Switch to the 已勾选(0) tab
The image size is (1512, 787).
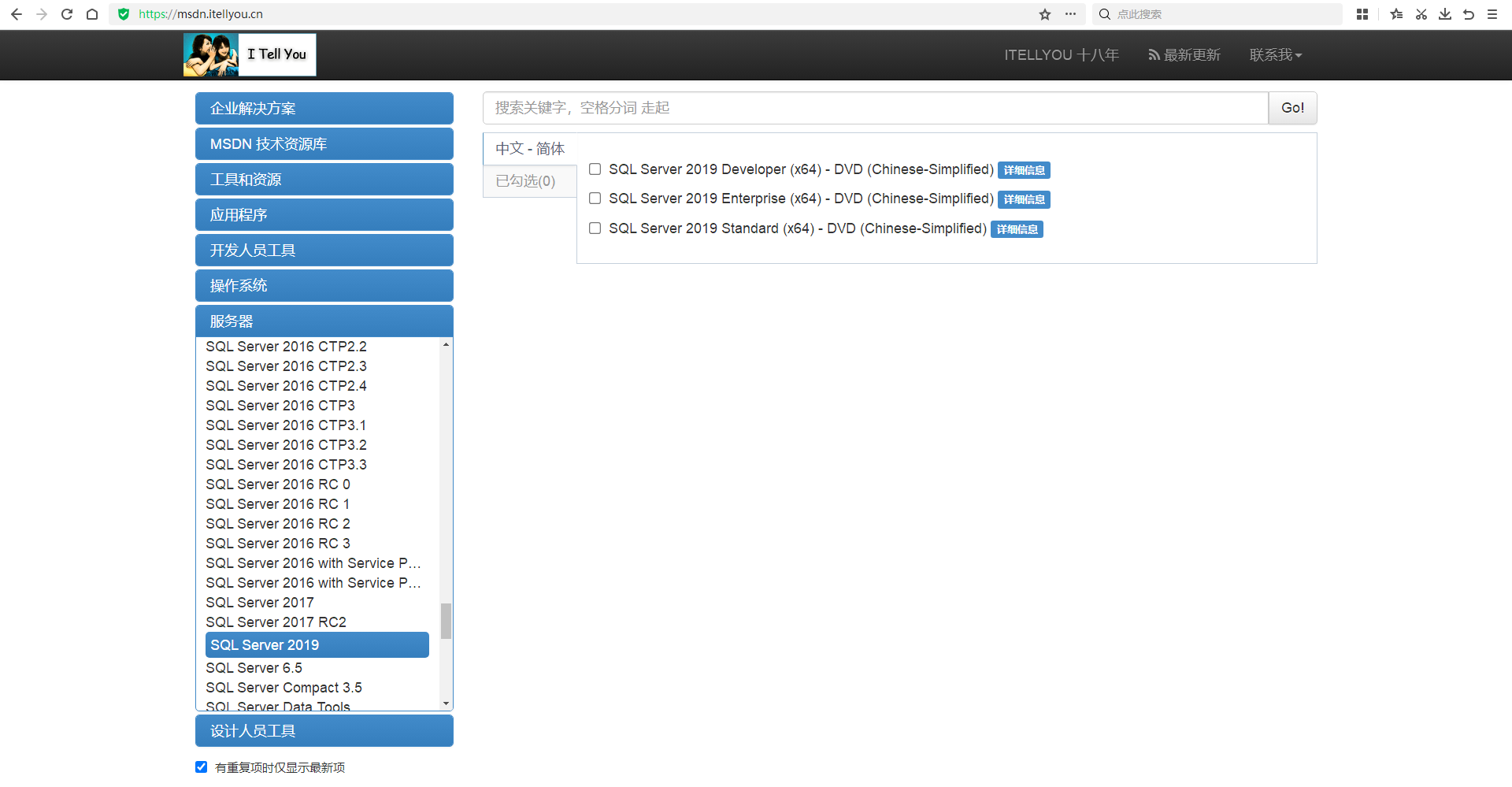(x=525, y=181)
